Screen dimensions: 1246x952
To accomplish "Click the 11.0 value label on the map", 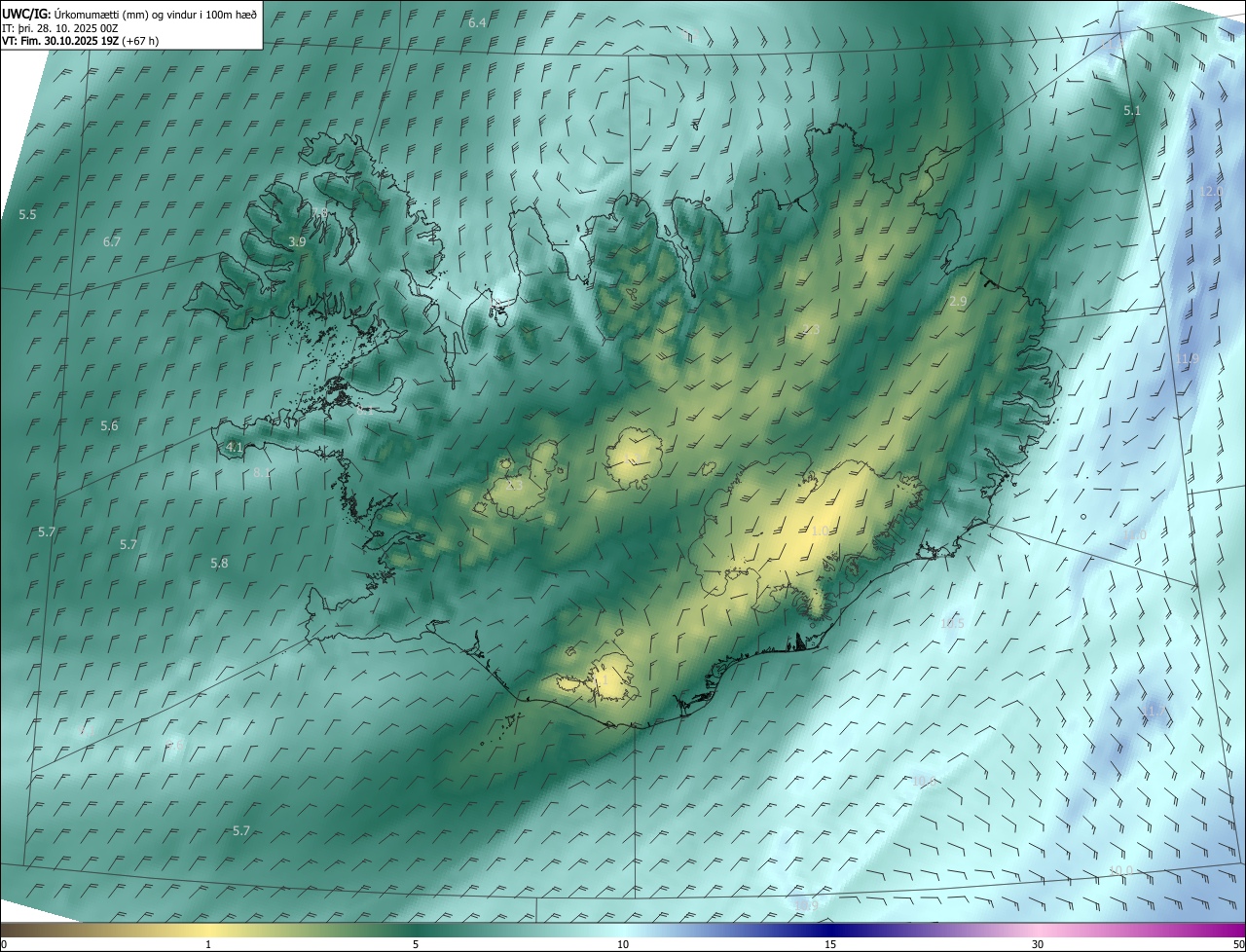I will (1135, 535).
